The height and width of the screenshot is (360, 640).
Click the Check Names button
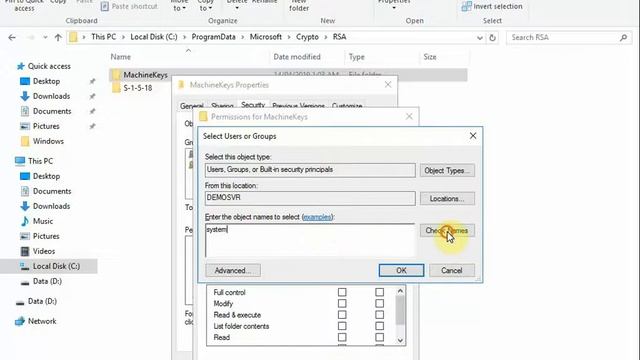point(447,230)
